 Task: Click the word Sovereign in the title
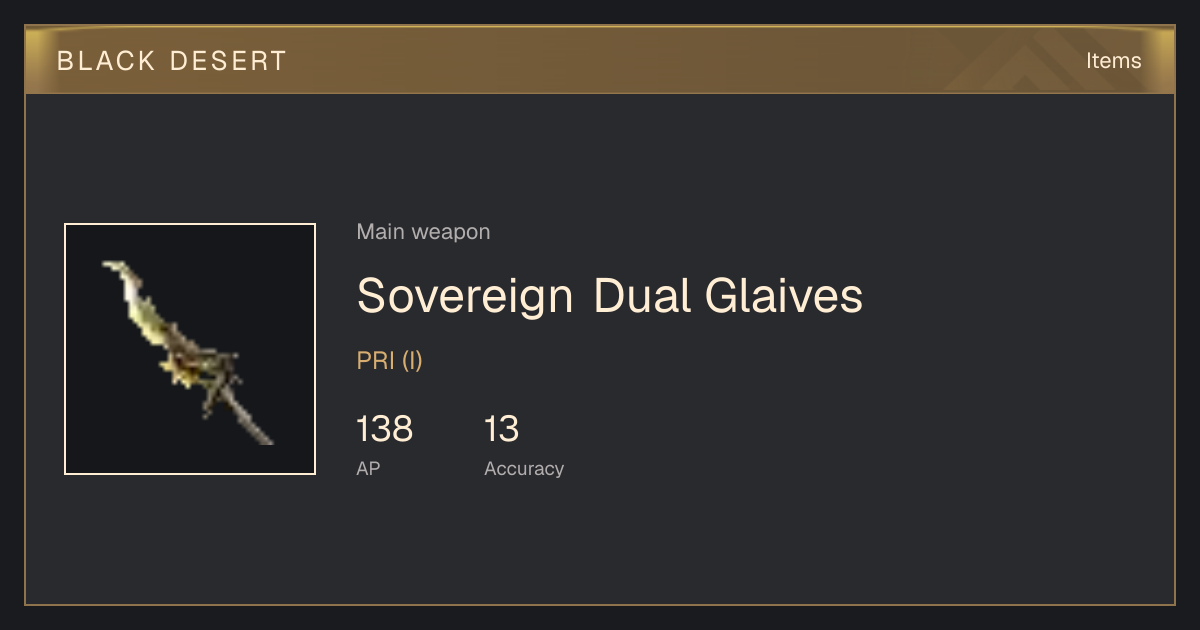[x=465, y=296]
